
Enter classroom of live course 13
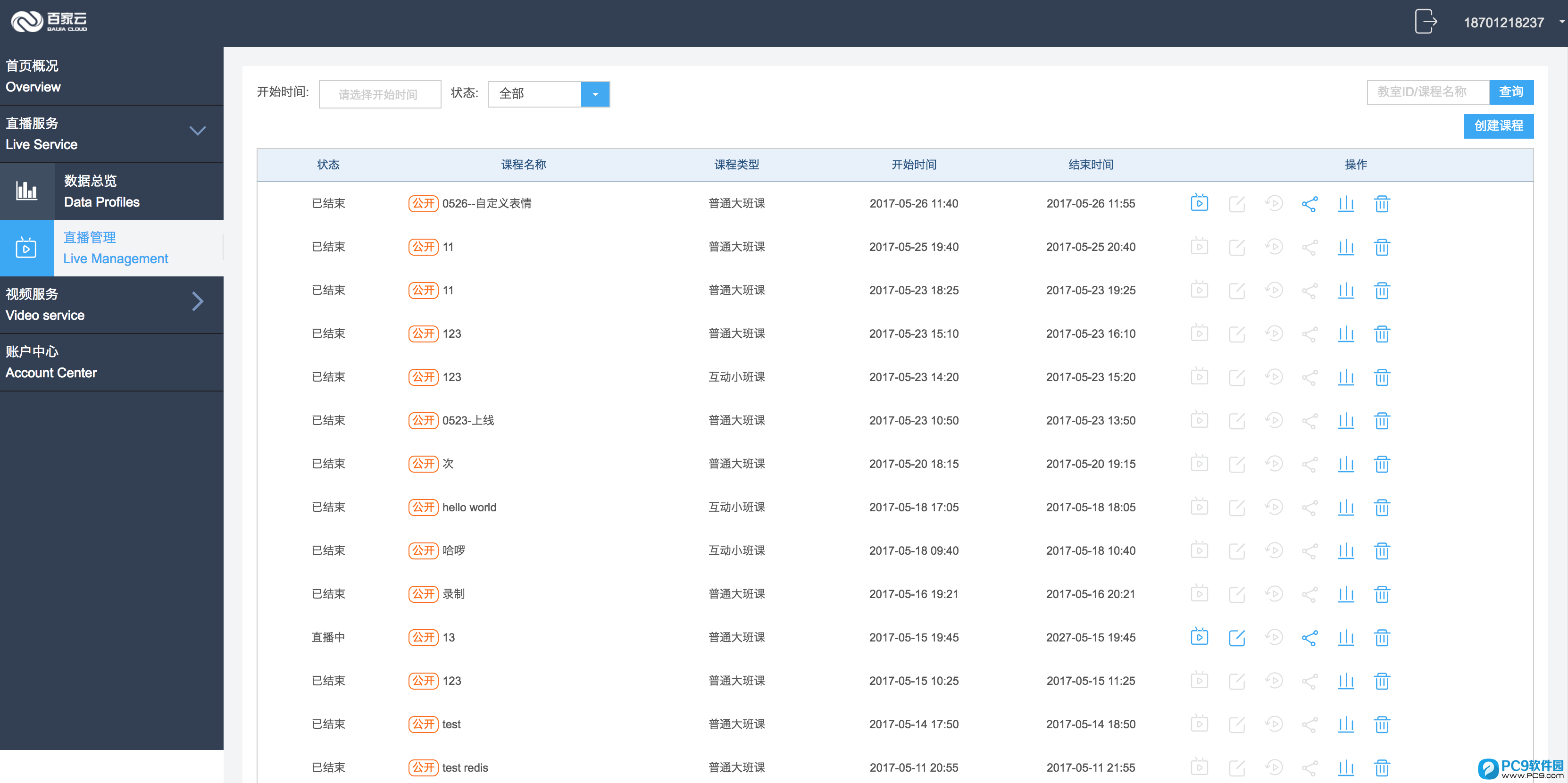click(1199, 636)
